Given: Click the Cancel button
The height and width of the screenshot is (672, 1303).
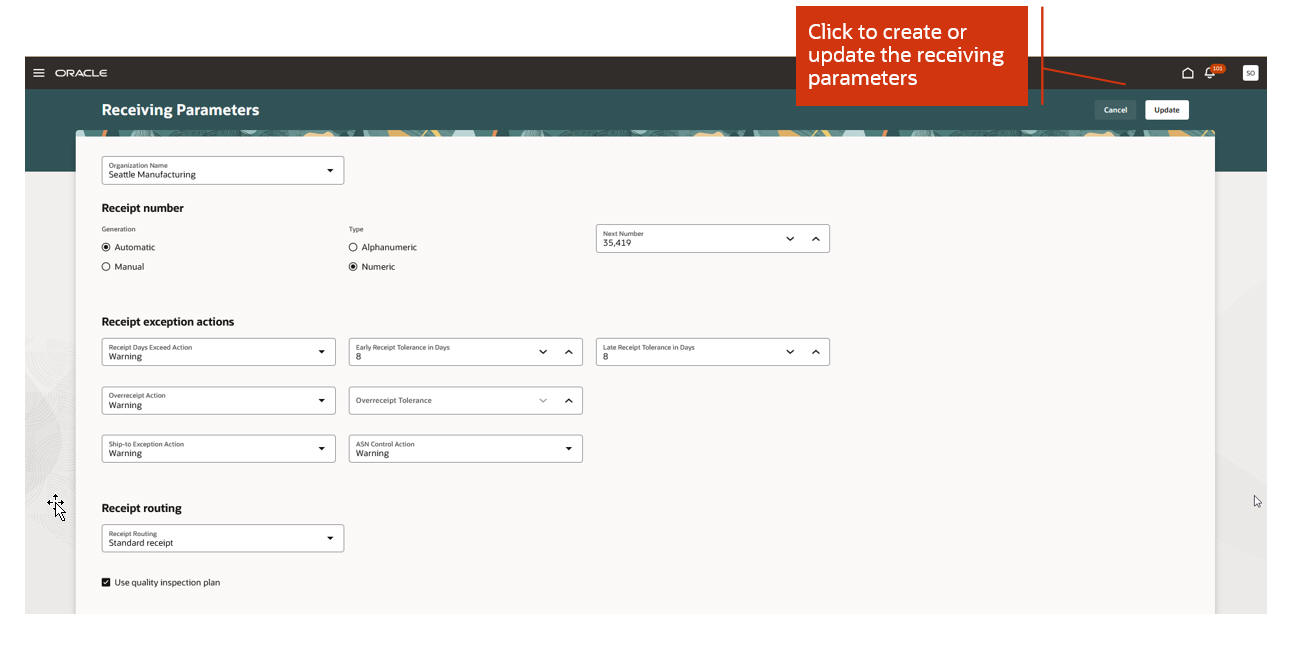Looking at the screenshot, I should click(x=1116, y=110).
